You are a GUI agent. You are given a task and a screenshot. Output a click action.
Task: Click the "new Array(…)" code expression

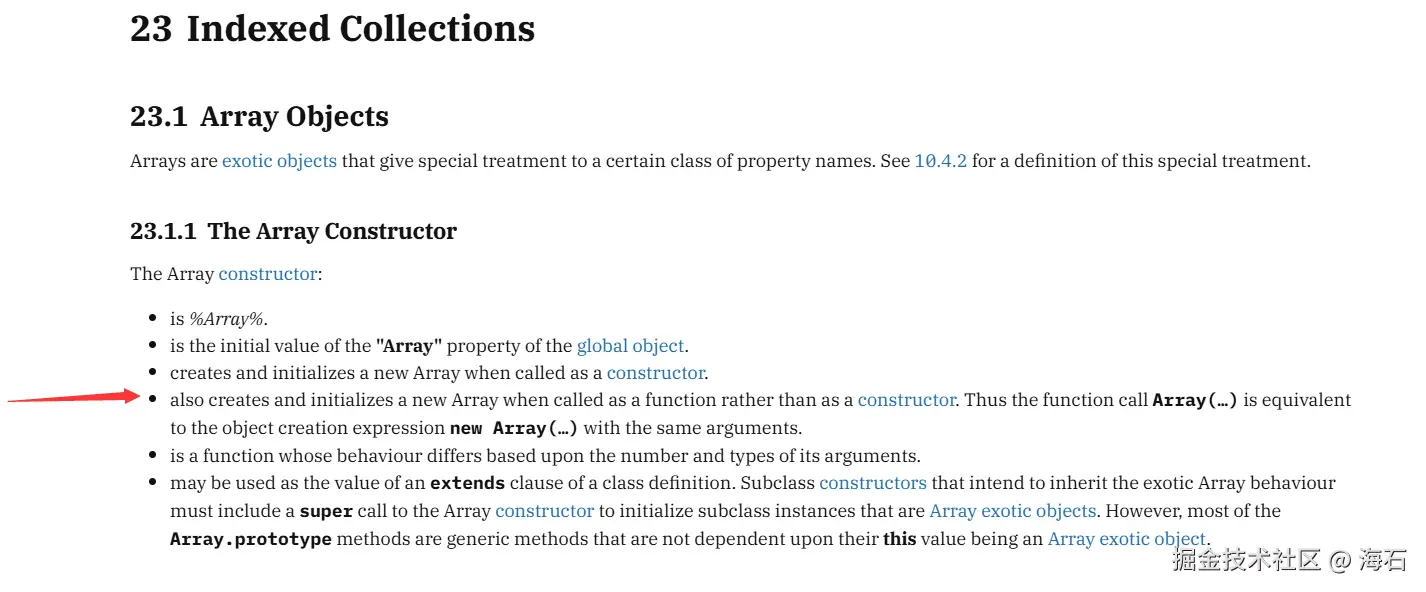pyautogui.click(x=514, y=428)
